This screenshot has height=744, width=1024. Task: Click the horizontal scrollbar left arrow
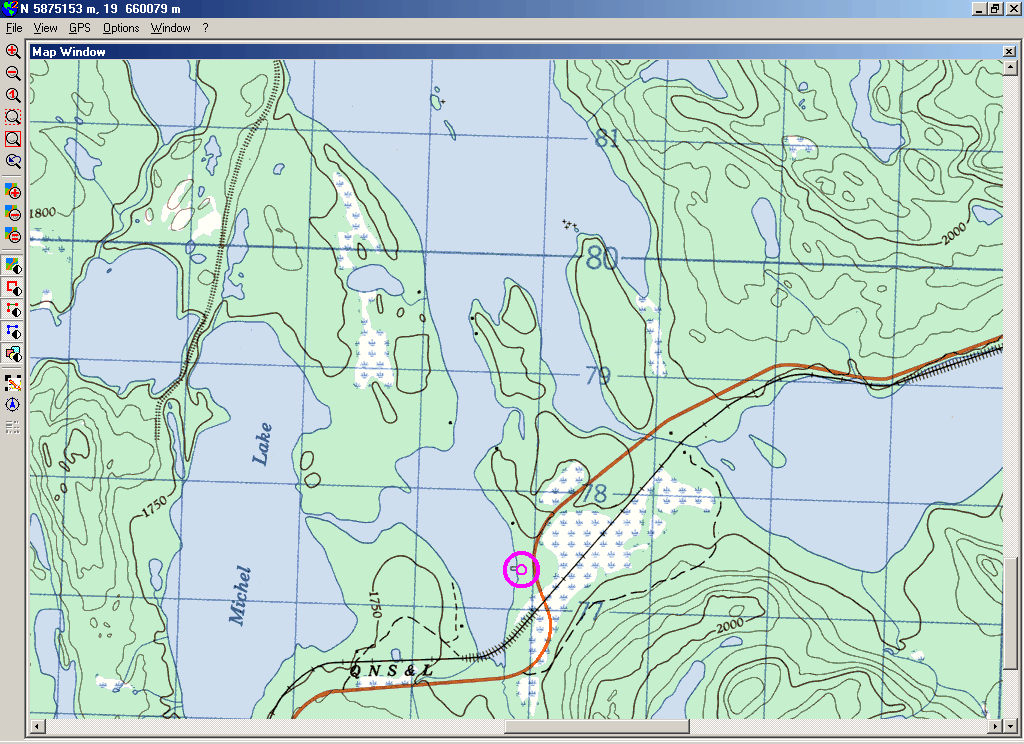click(x=37, y=726)
